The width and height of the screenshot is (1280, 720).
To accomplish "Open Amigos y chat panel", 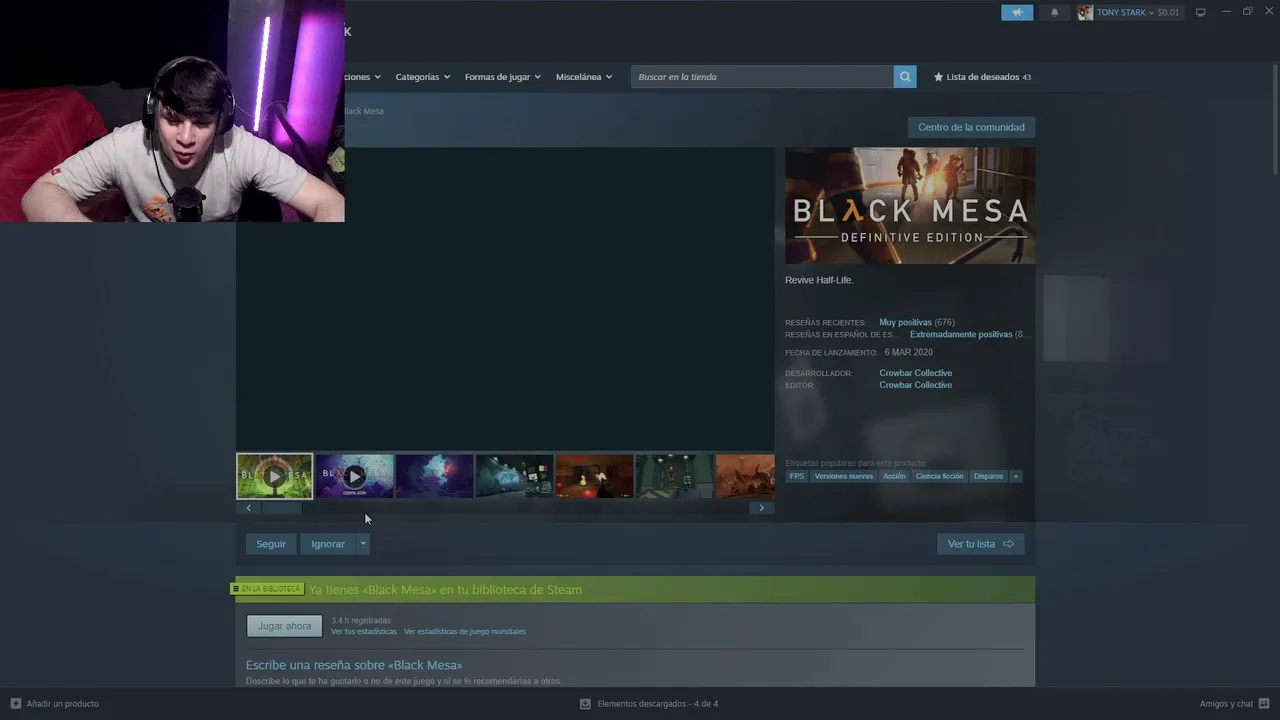I will click(1235, 703).
